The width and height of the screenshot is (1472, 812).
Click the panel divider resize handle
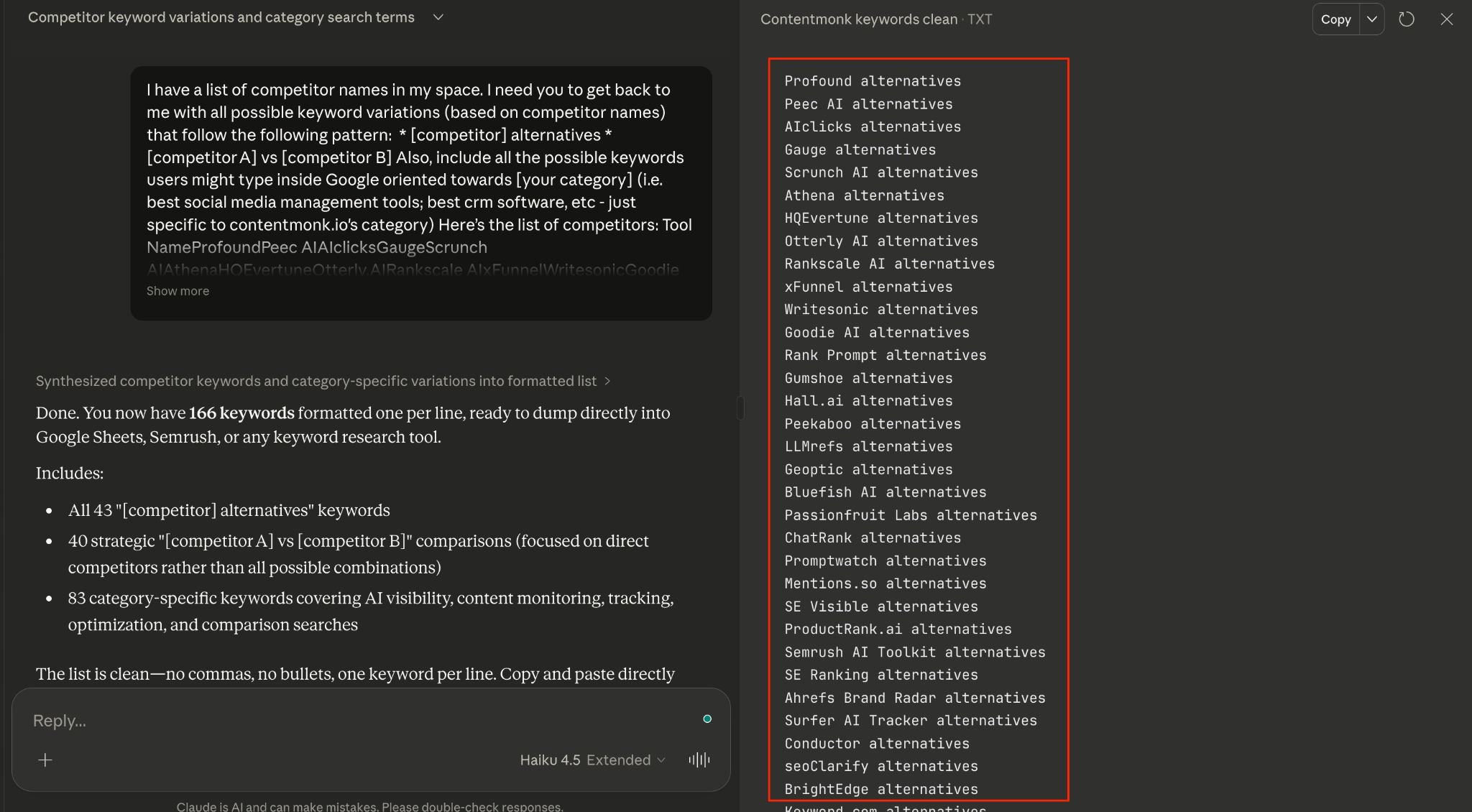coord(740,407)
